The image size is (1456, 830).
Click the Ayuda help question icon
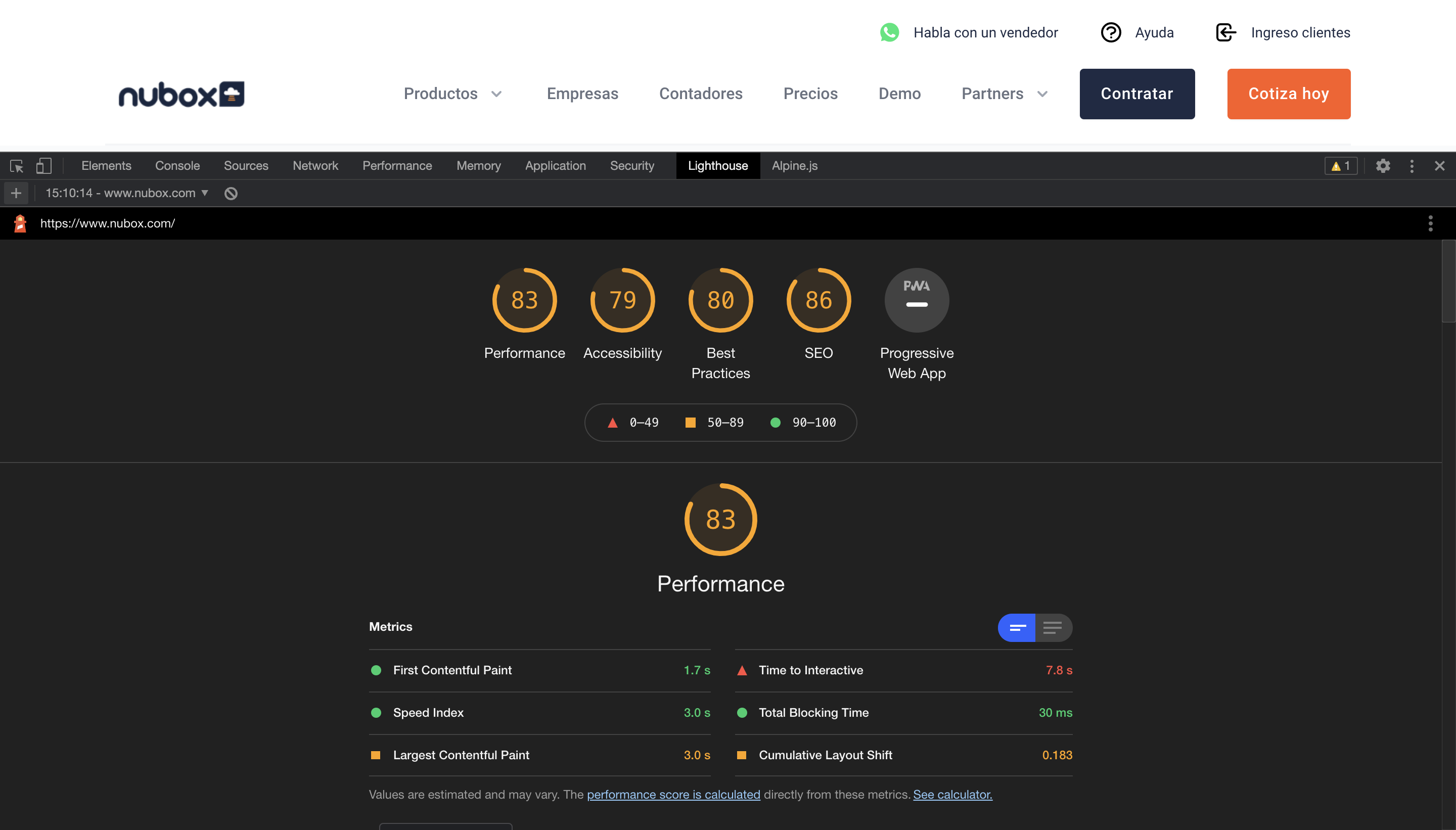click(1111, 32)
